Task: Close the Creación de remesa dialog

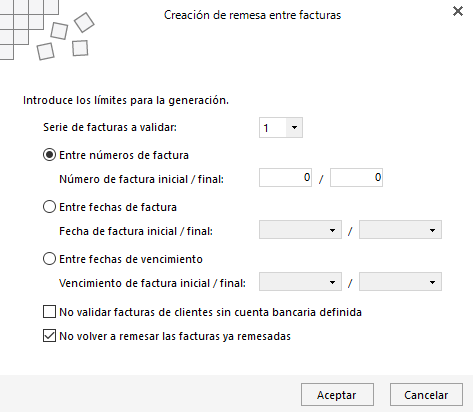Action: [458, 11]
